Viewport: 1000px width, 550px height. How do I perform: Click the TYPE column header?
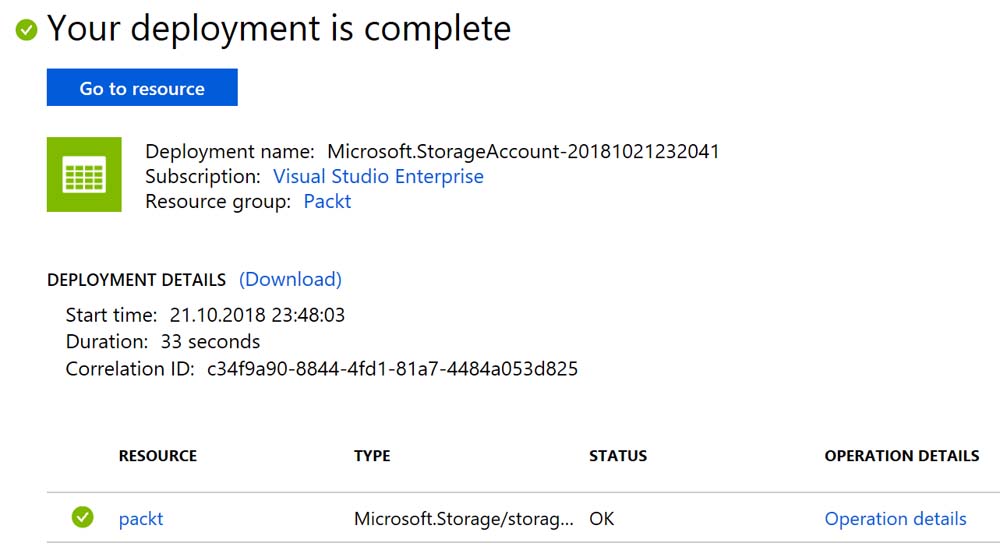tap(372, 456)
